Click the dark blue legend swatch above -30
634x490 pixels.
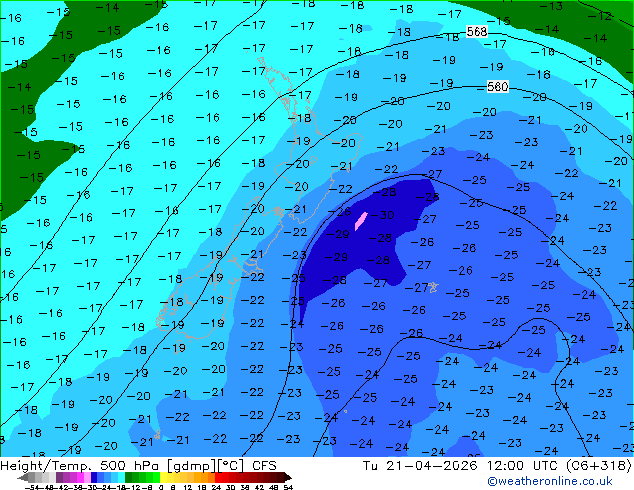coord(94,477)
